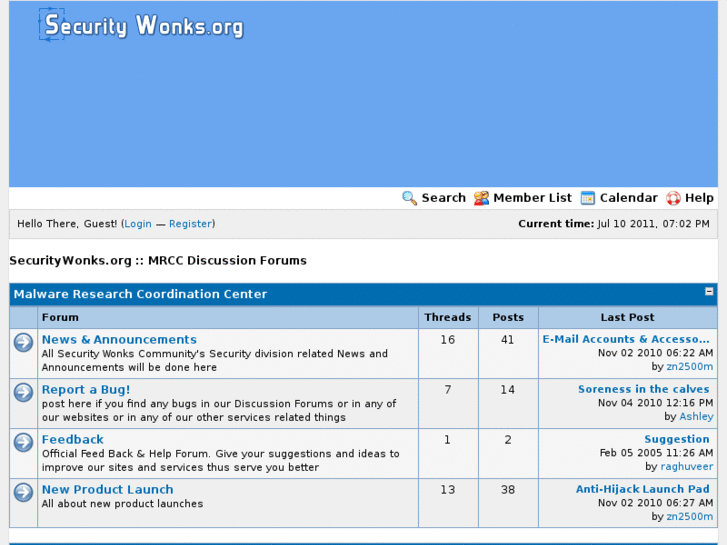
Task: Open last post Anti-Hijack Launch Pad
Action: (x=642, y=489)
